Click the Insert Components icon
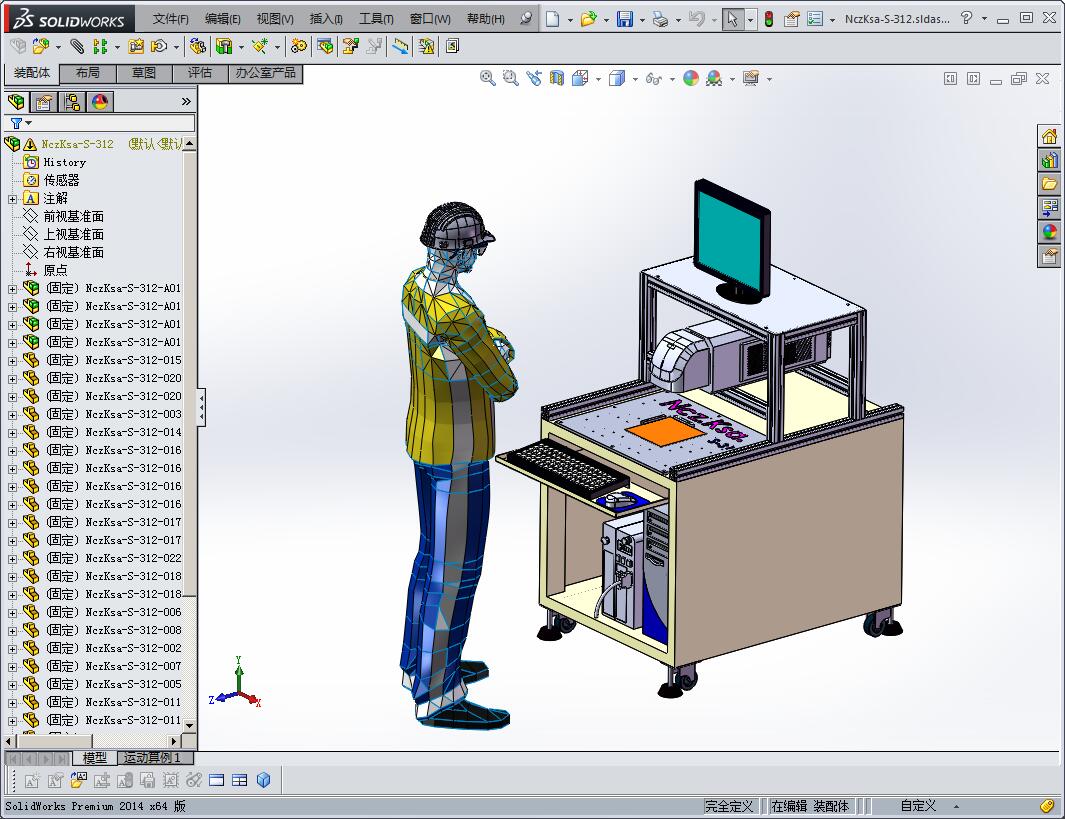The height and width of the screenshot is (819, 1065). (x=41, y=46)
